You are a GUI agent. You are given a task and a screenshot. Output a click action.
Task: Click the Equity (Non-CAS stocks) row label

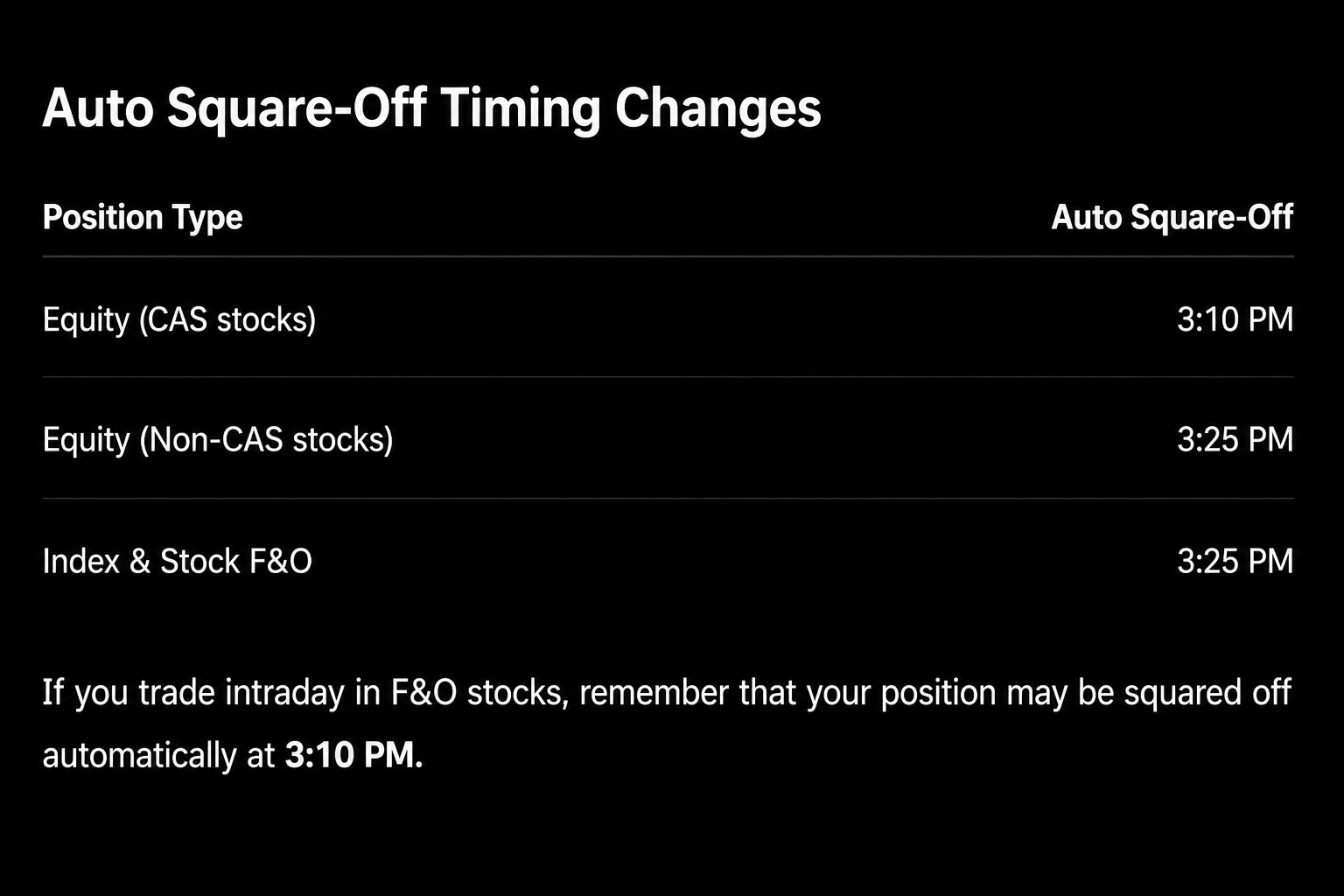(x=218, y=439)
